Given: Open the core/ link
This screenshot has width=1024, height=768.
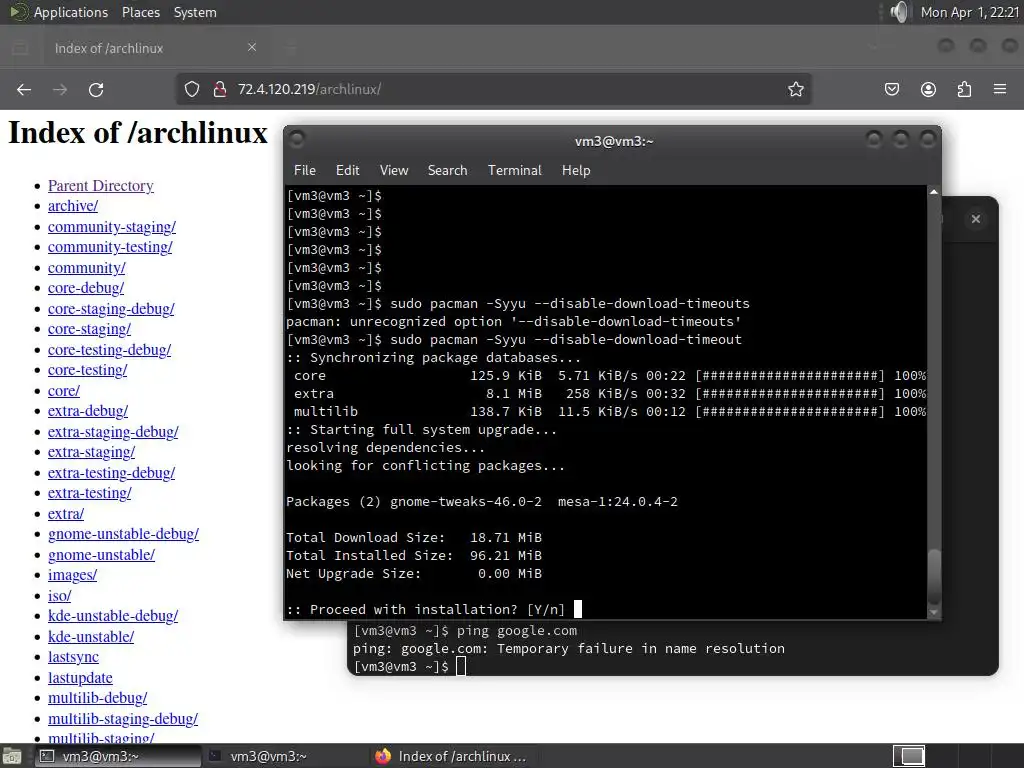Looking at the screenshot, I should 63,391.
